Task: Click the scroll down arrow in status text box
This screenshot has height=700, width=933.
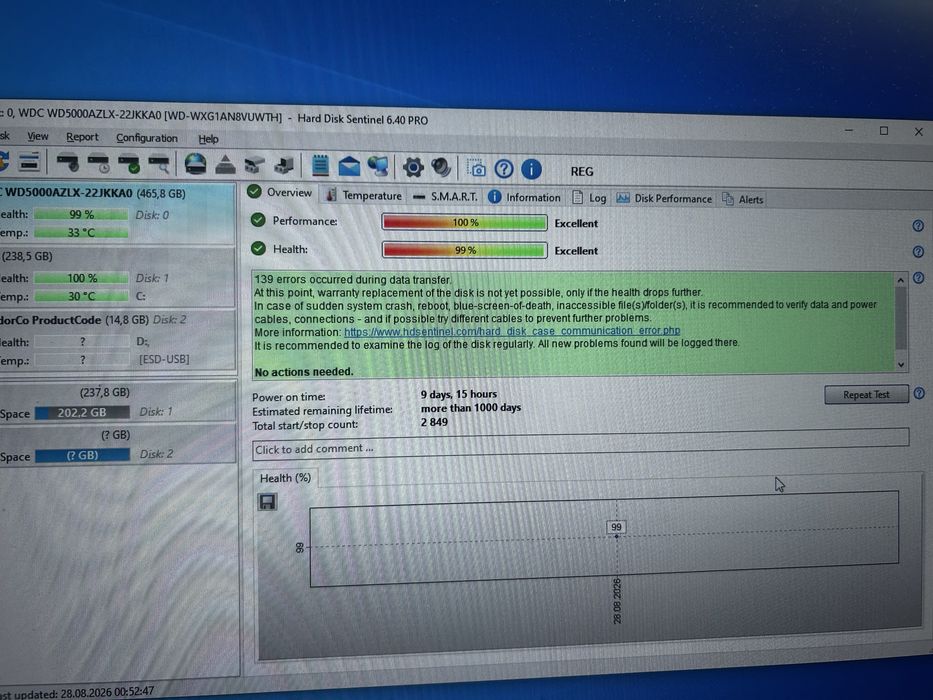Action: 901,364
